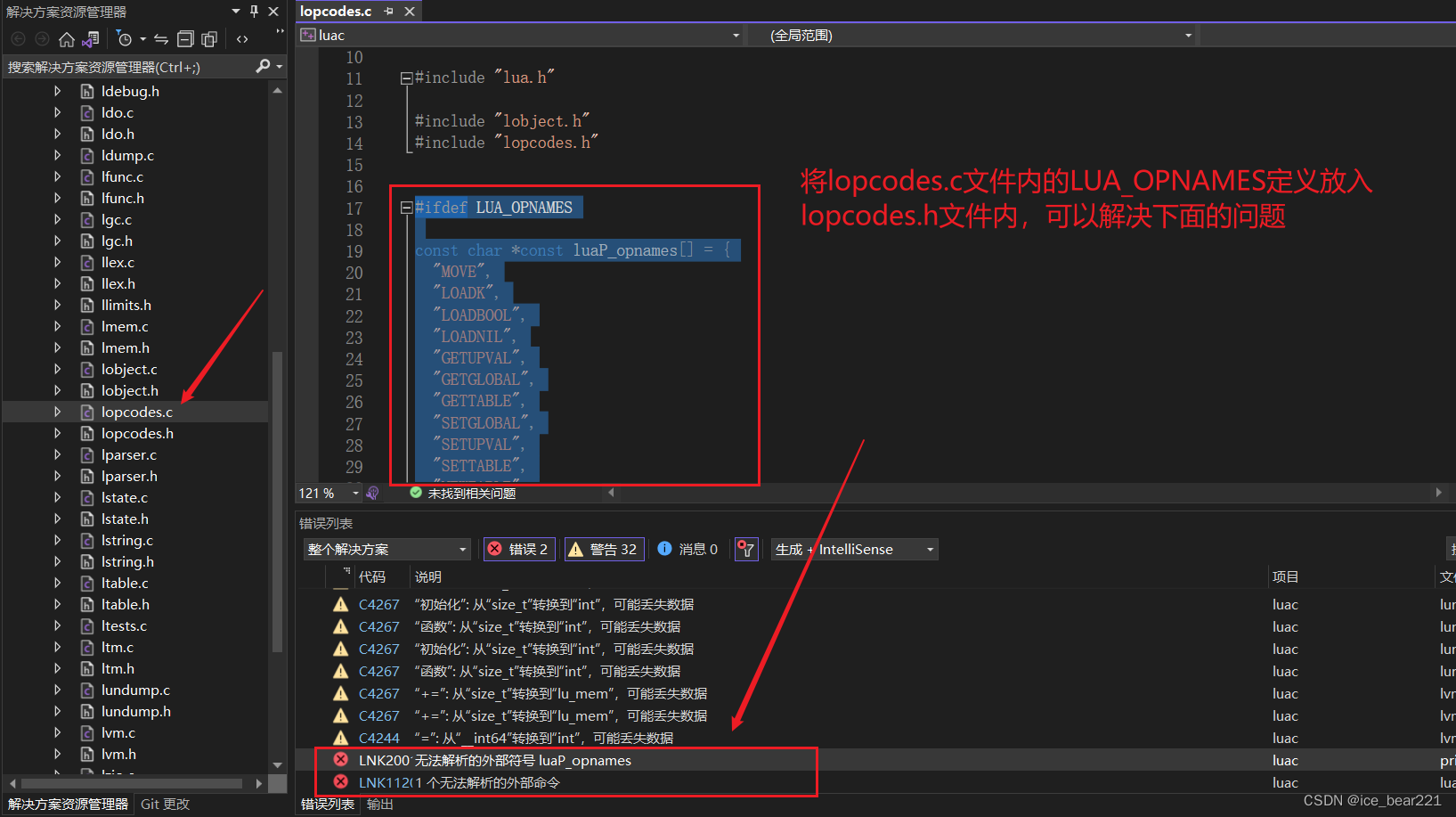This screenshot has width=1456, height=817.
Task: Switch views using the Visual Studio solution icon
Action: [90, 39]
